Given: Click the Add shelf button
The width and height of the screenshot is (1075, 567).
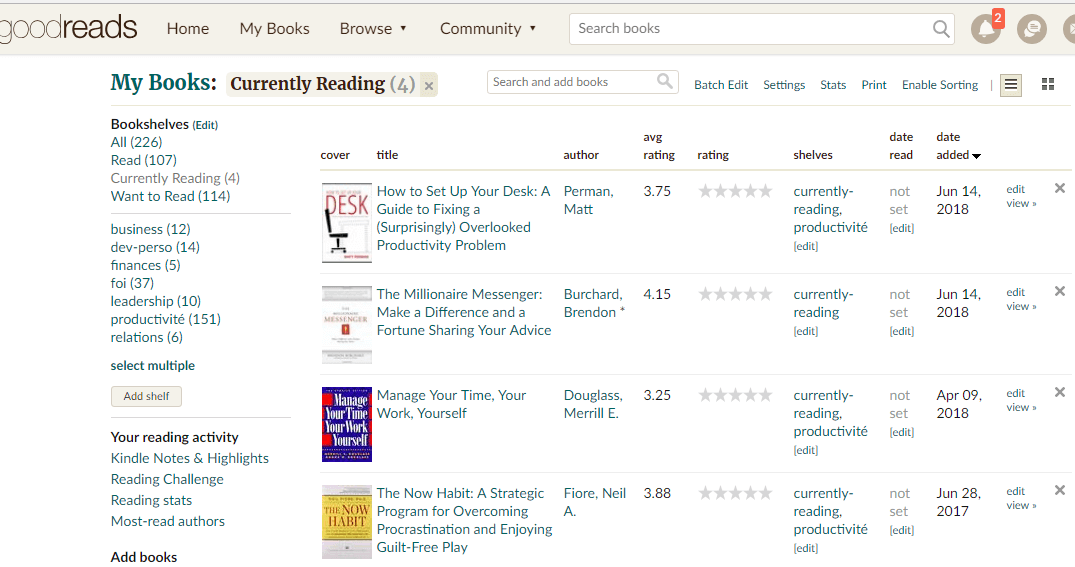Looking at the screenshot, I should (146, 396).
